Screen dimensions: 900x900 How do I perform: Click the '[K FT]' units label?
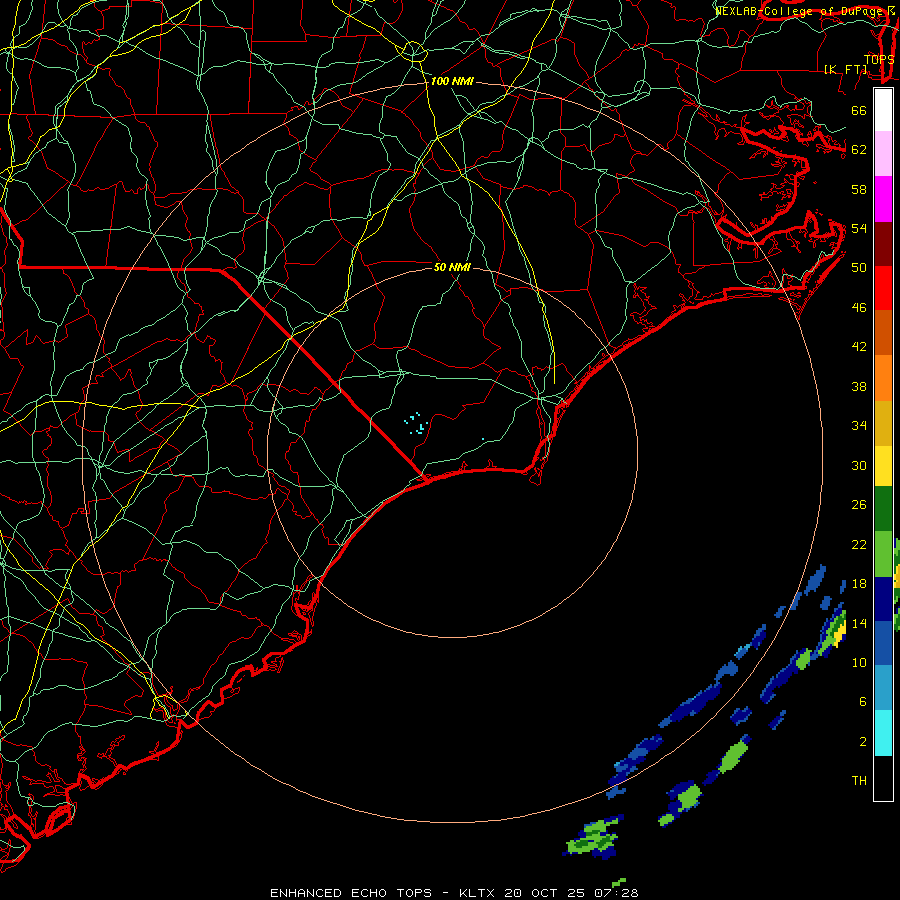845,69
